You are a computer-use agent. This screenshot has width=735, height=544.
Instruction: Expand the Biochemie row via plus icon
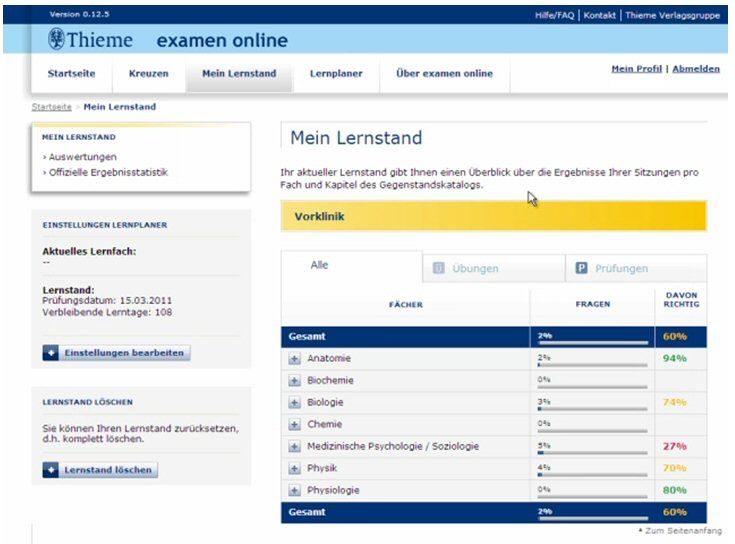pos(294,381)
